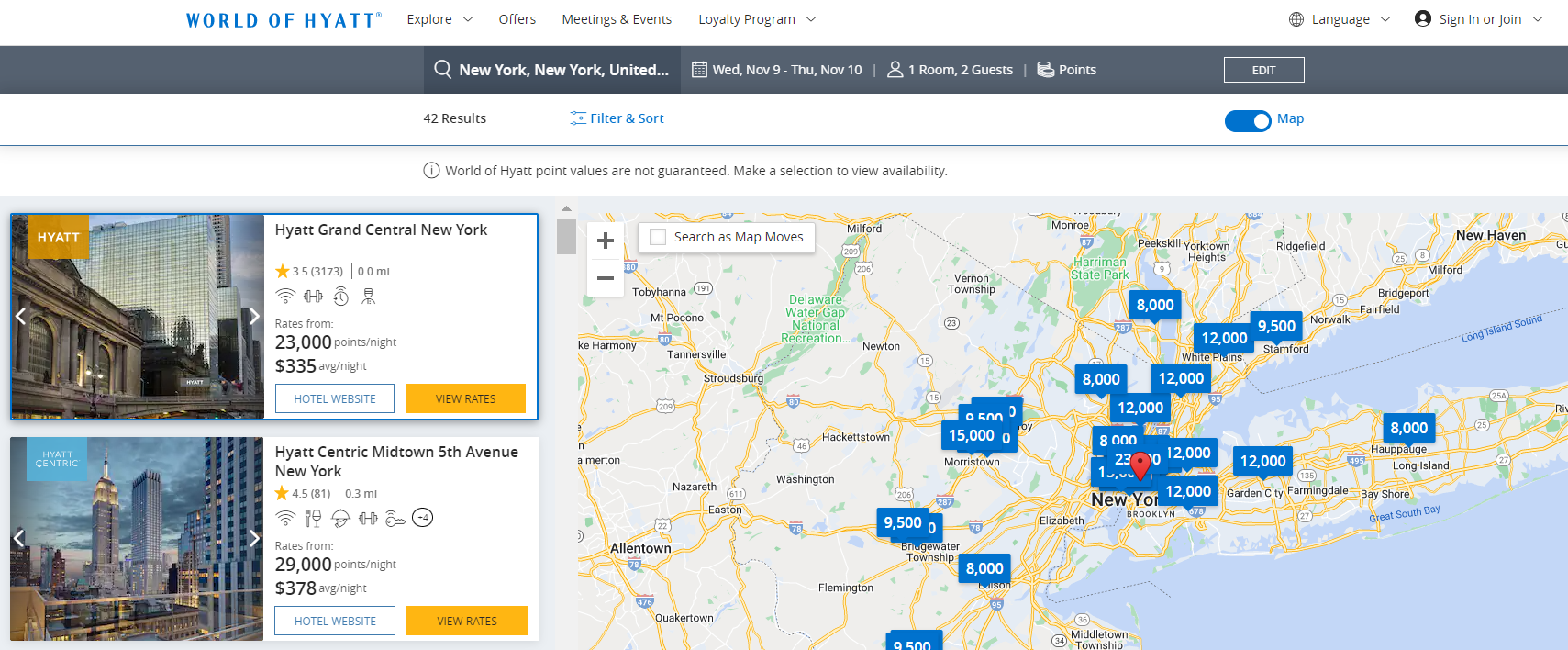
Task: Enable the Search as Map Moves checkbox
Action: click(x=658, y=237)
